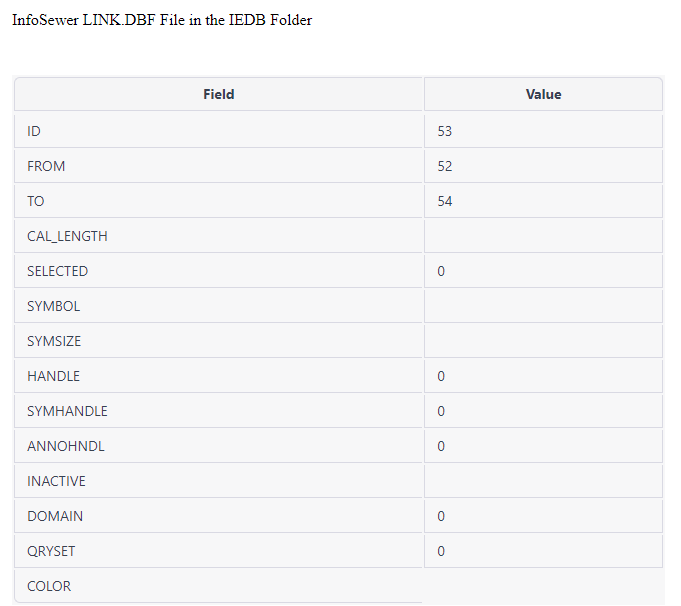Viewport: 681px width, 606px height.
Task: Select the SYMBOL field cell
Action: click(53, 306)
